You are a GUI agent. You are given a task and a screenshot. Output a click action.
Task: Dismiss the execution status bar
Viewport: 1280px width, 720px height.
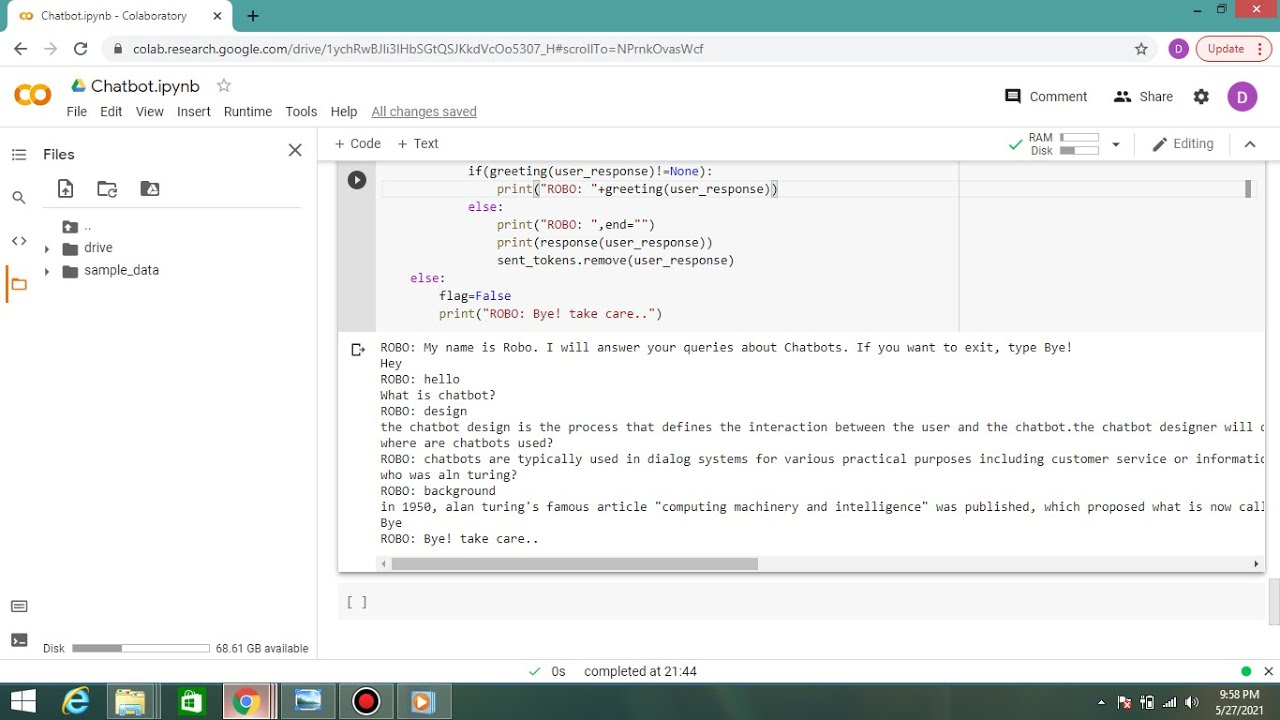1268,671
